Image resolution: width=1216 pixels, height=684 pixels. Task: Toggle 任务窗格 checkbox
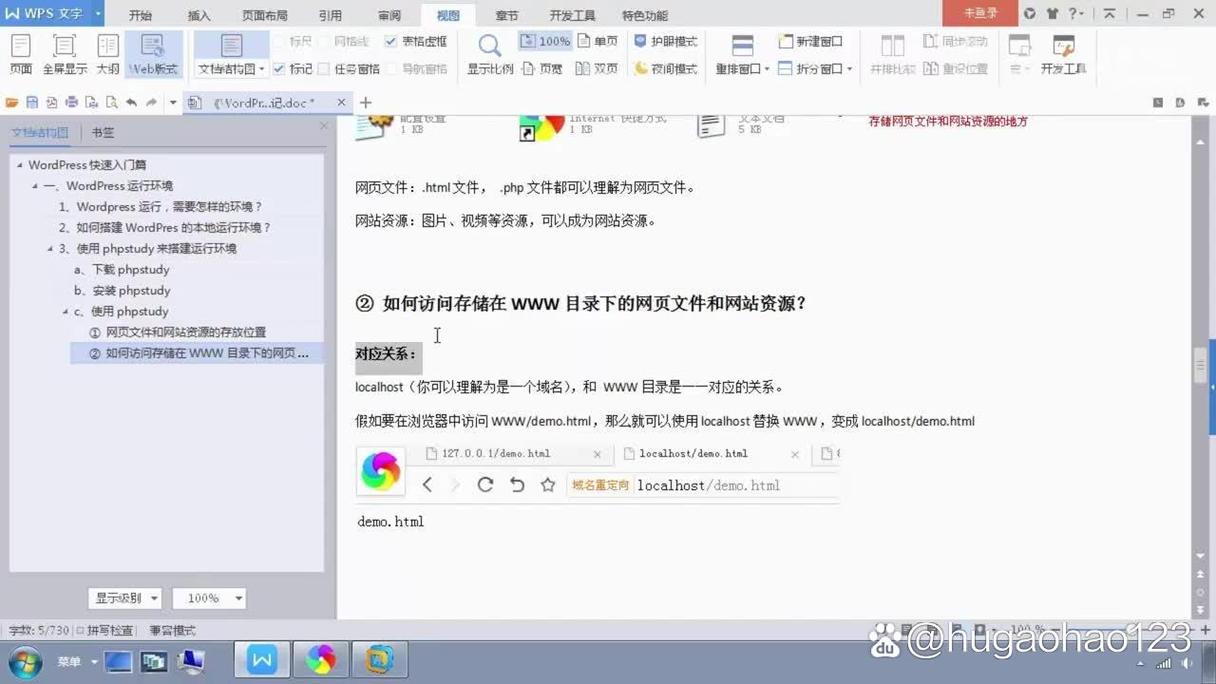pos(324,69)
